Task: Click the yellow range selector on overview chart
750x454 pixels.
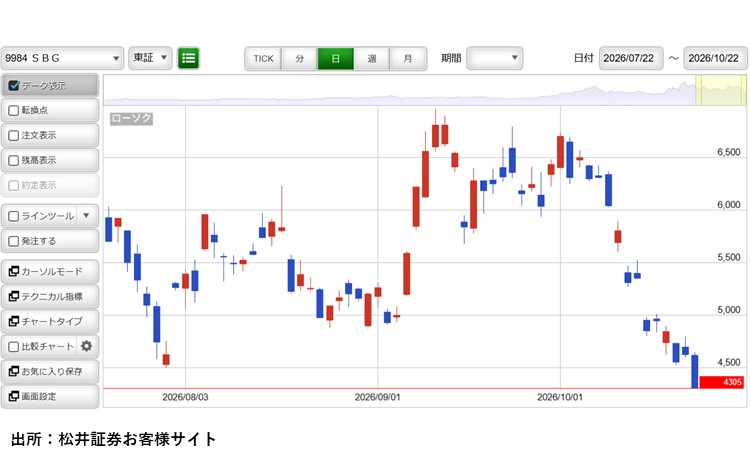Action: (x=720, y=90)
